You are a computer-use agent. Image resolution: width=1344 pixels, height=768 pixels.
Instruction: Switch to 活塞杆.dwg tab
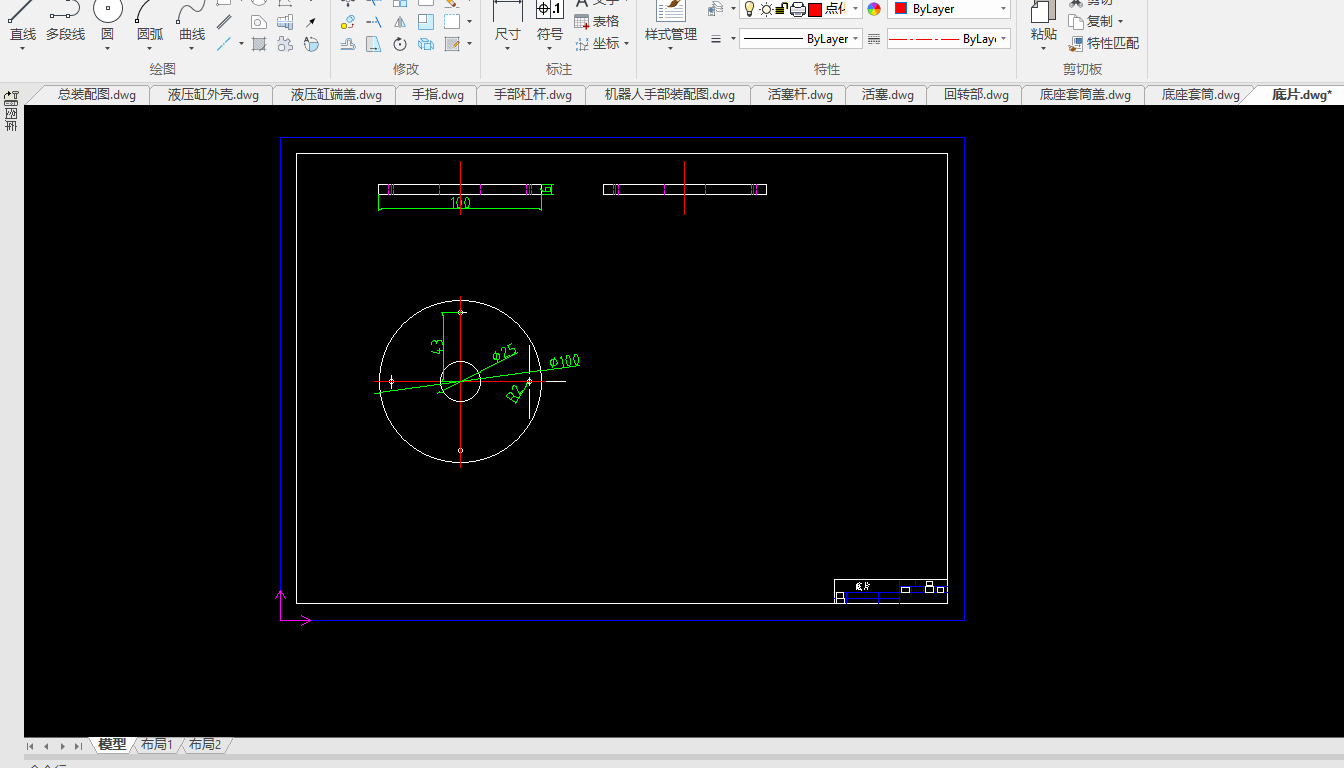click(x=800, y=95)
